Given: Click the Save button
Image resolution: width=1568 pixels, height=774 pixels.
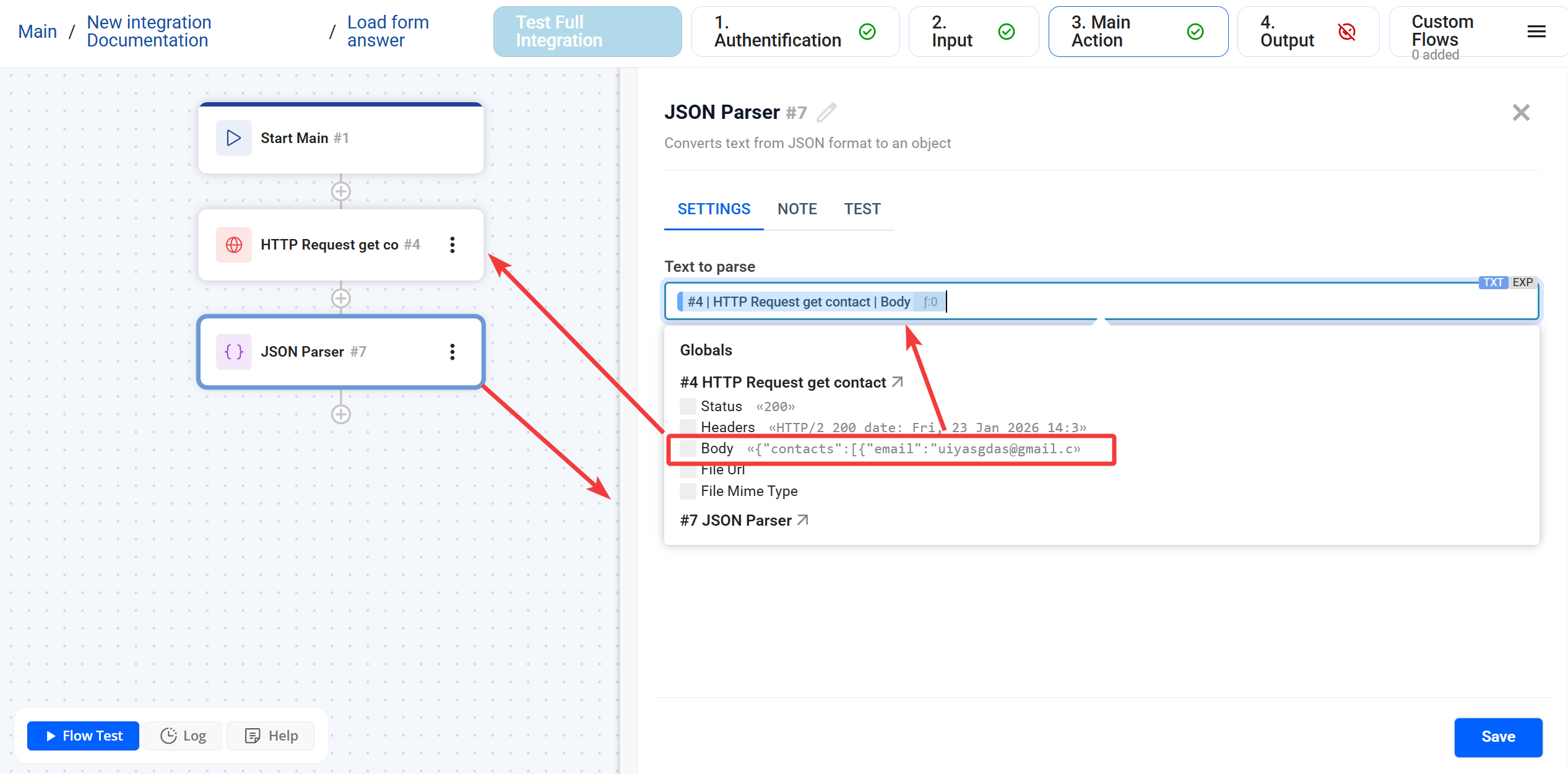Looking at the screenshot, I should point(1498,737).
